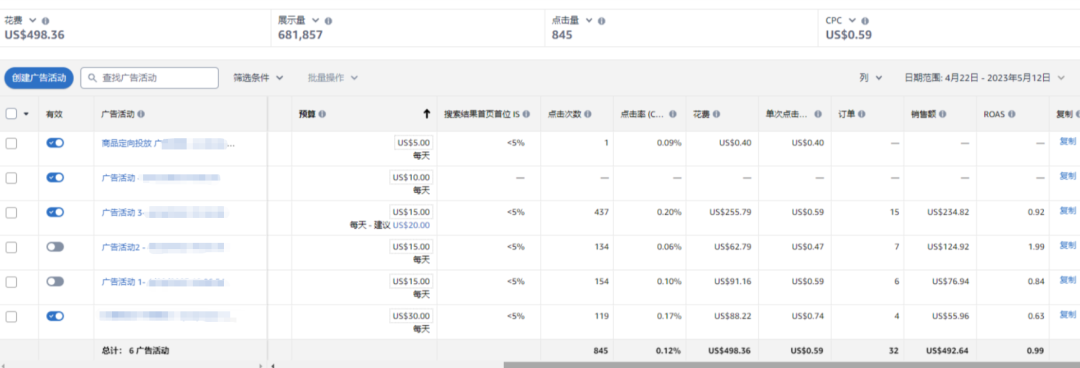Image resolution: width=1080 pixels, height=368 pixels.
Task: Click the info icon next to ROAS header
Action: 1013,114
